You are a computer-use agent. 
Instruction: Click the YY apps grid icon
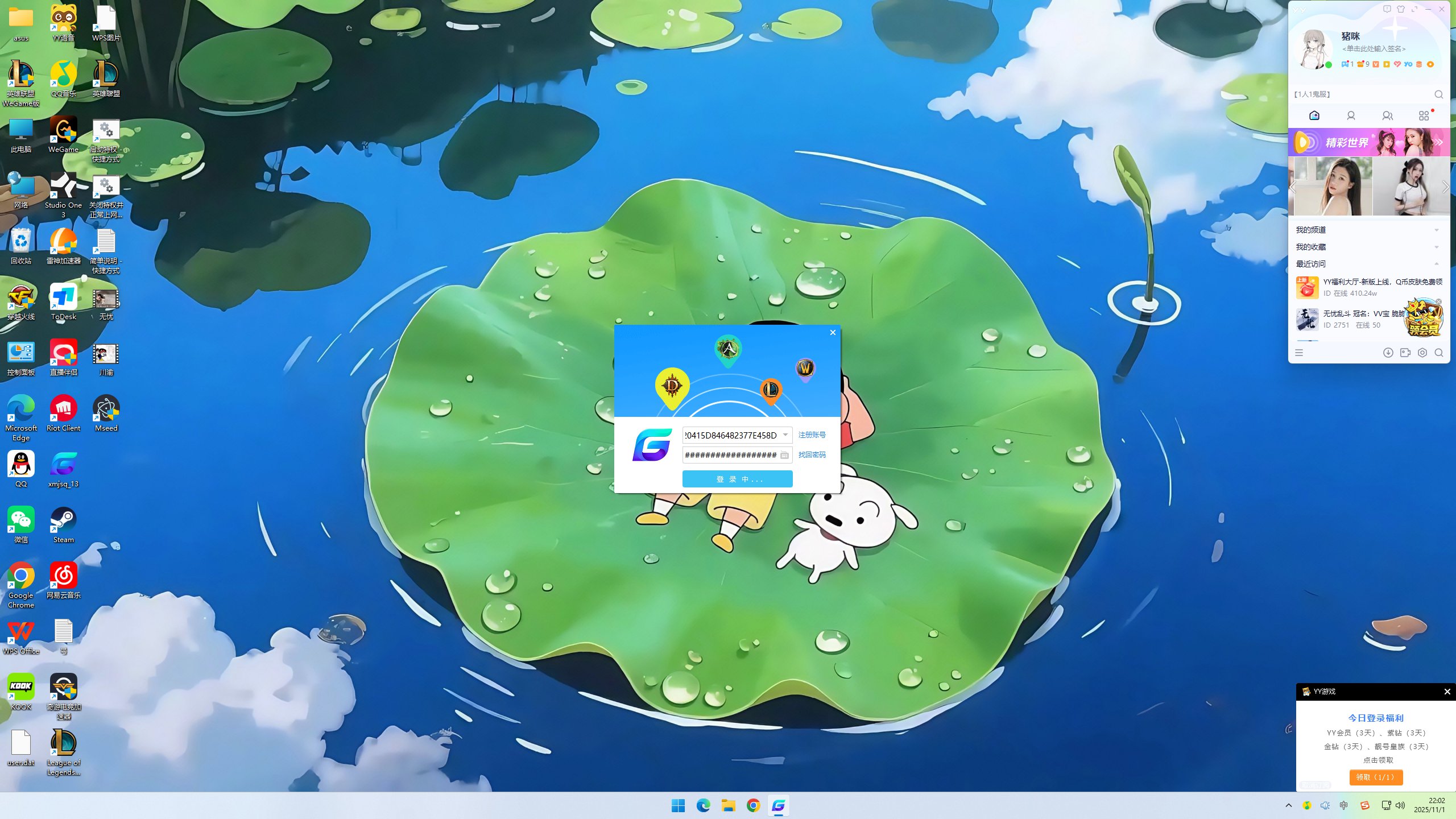(x=1424, y=116)
